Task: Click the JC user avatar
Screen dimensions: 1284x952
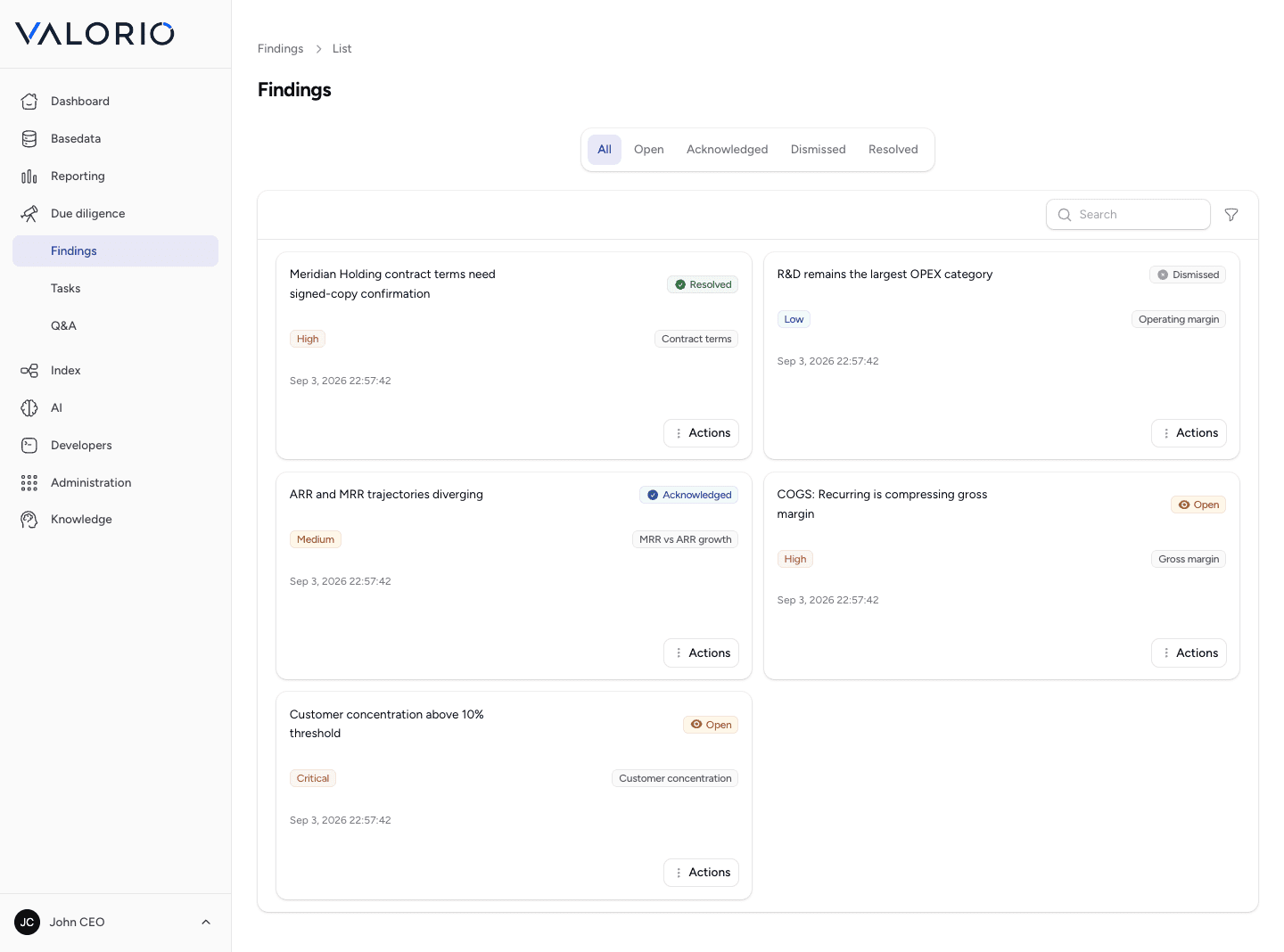Action: (x=28, y=923)
